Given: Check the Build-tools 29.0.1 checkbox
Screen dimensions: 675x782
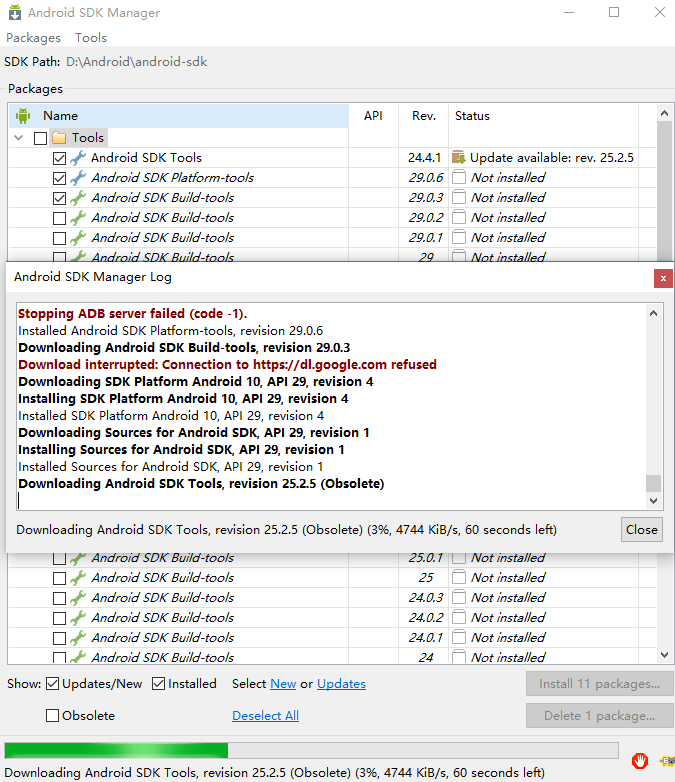Looking at the screenshot, I should pos(59,238).
